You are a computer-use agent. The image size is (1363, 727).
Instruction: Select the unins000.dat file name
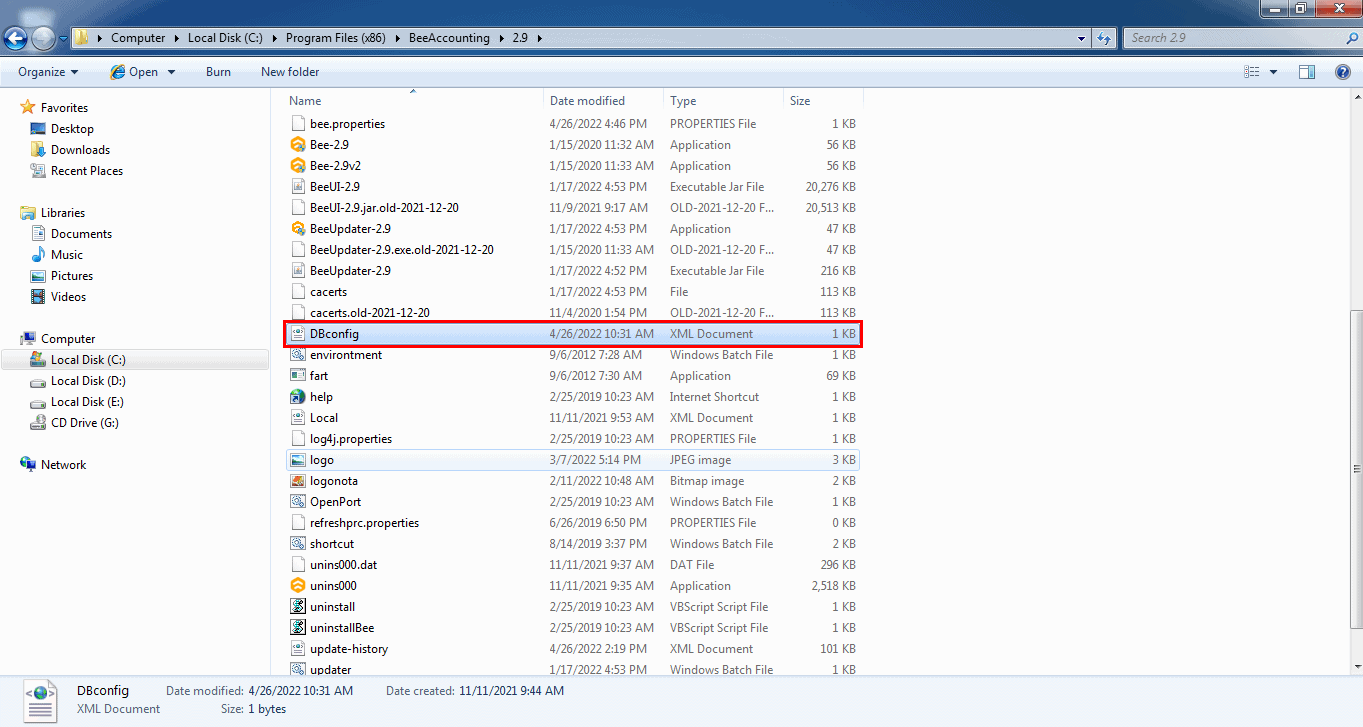[343, 565]
